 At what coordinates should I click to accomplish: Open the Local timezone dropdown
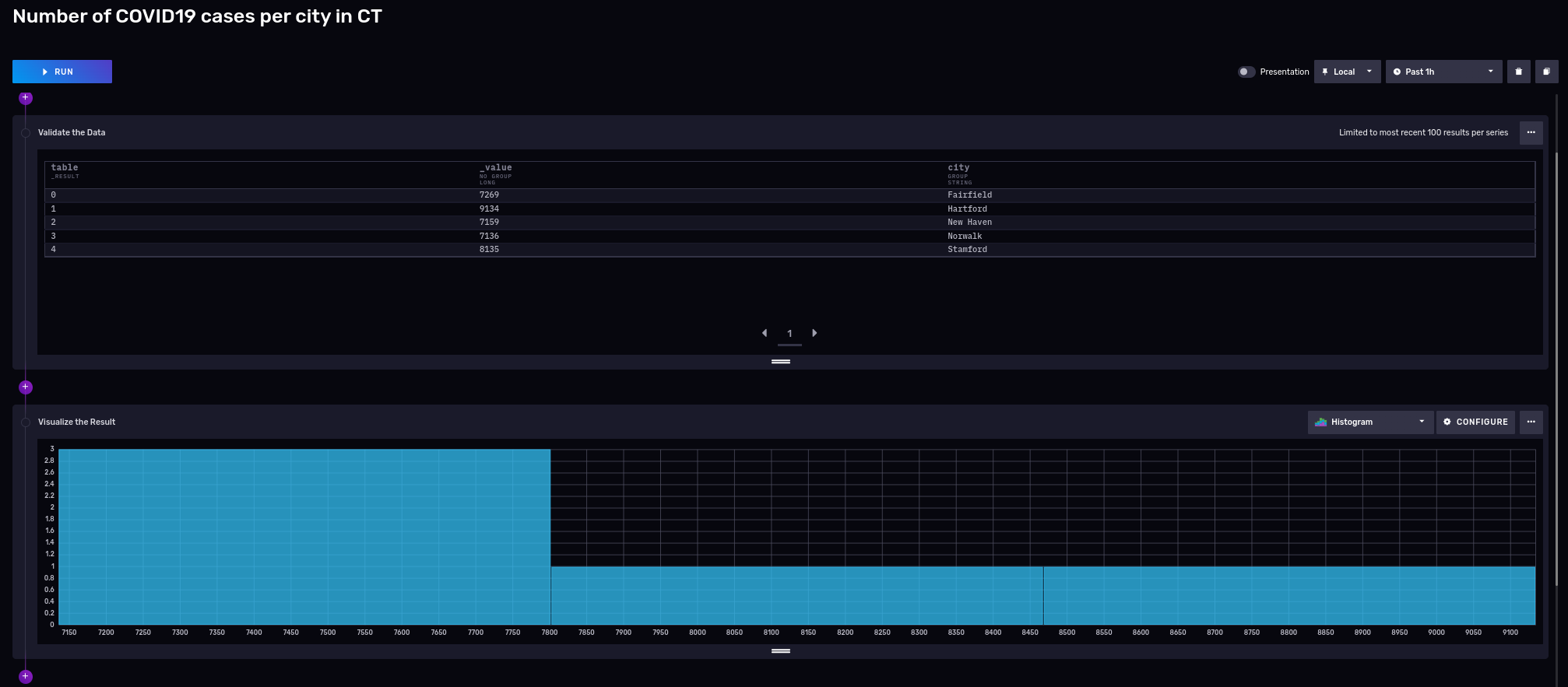point(1347,72)
